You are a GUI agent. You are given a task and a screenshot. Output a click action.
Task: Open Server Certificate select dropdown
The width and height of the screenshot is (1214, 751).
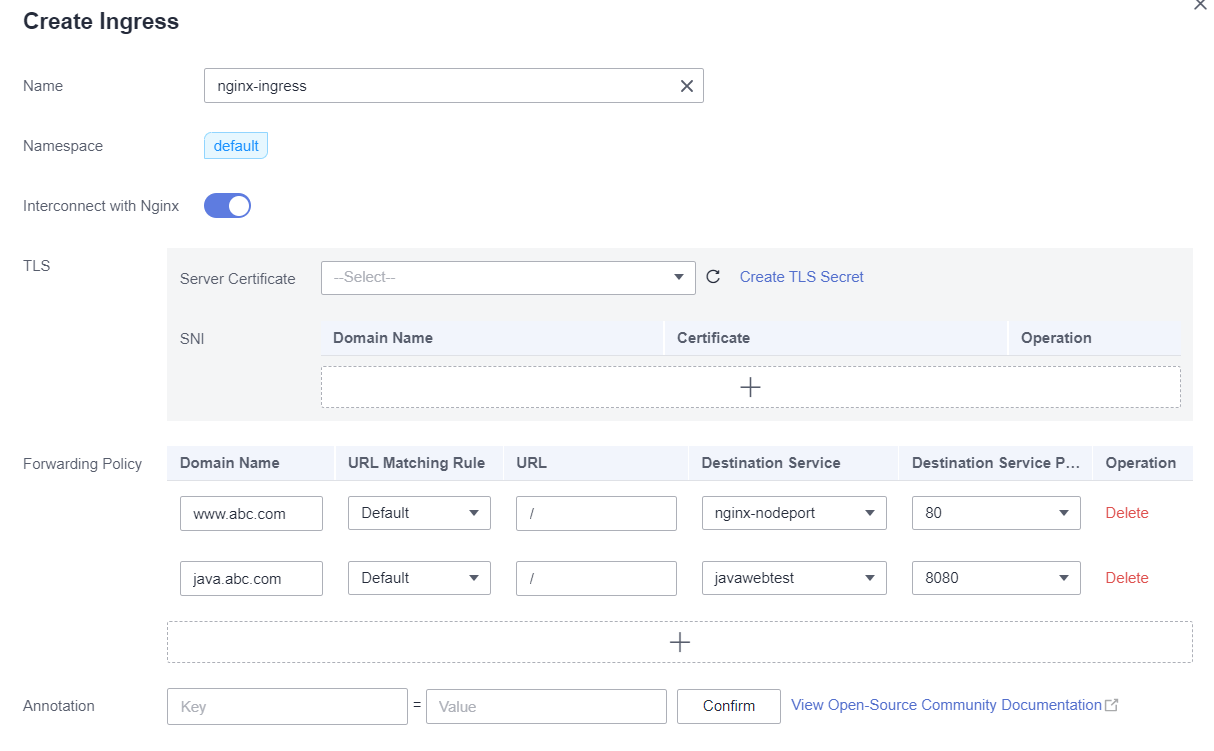pyautogui.click(x=508, y=277)
